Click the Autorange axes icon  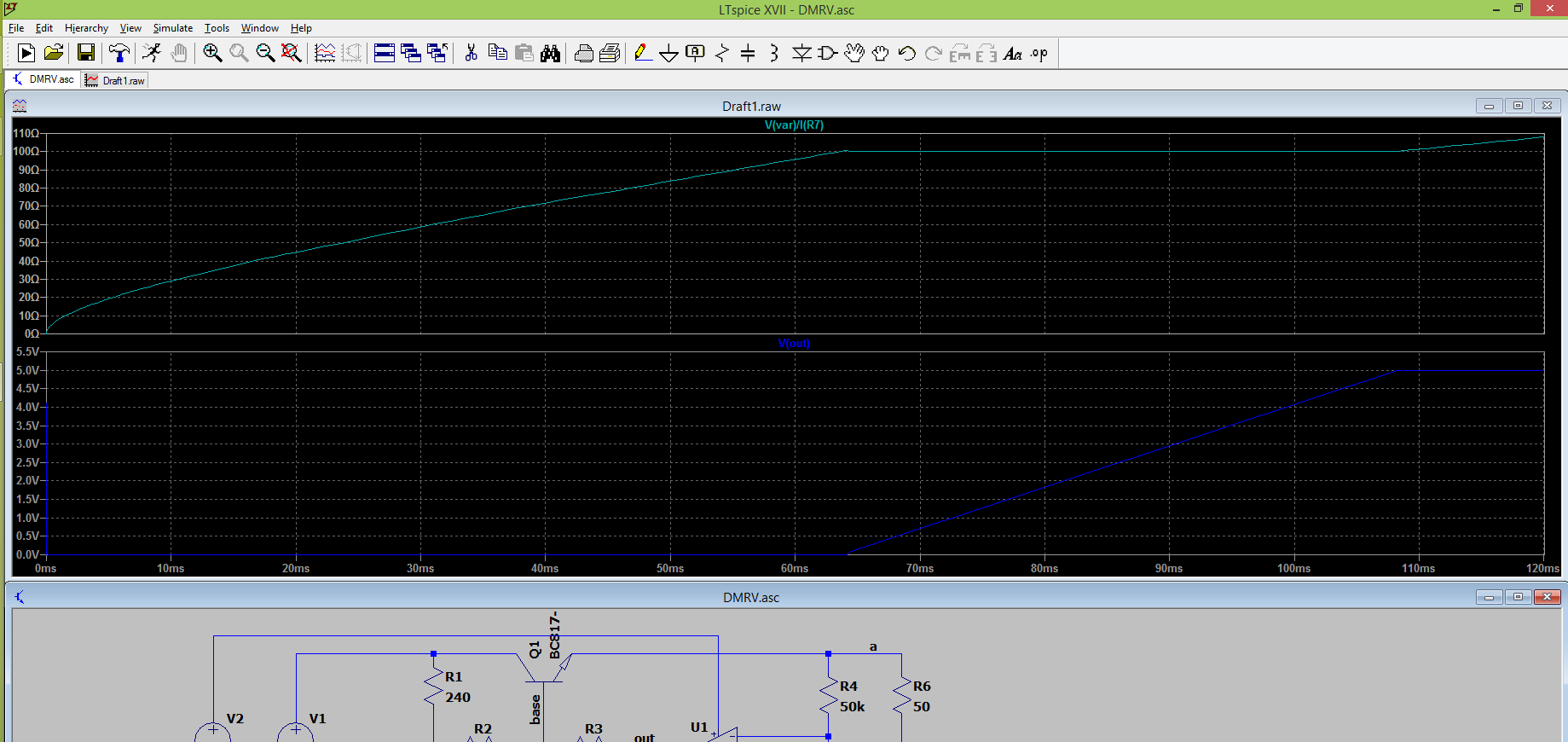point(351,53)
